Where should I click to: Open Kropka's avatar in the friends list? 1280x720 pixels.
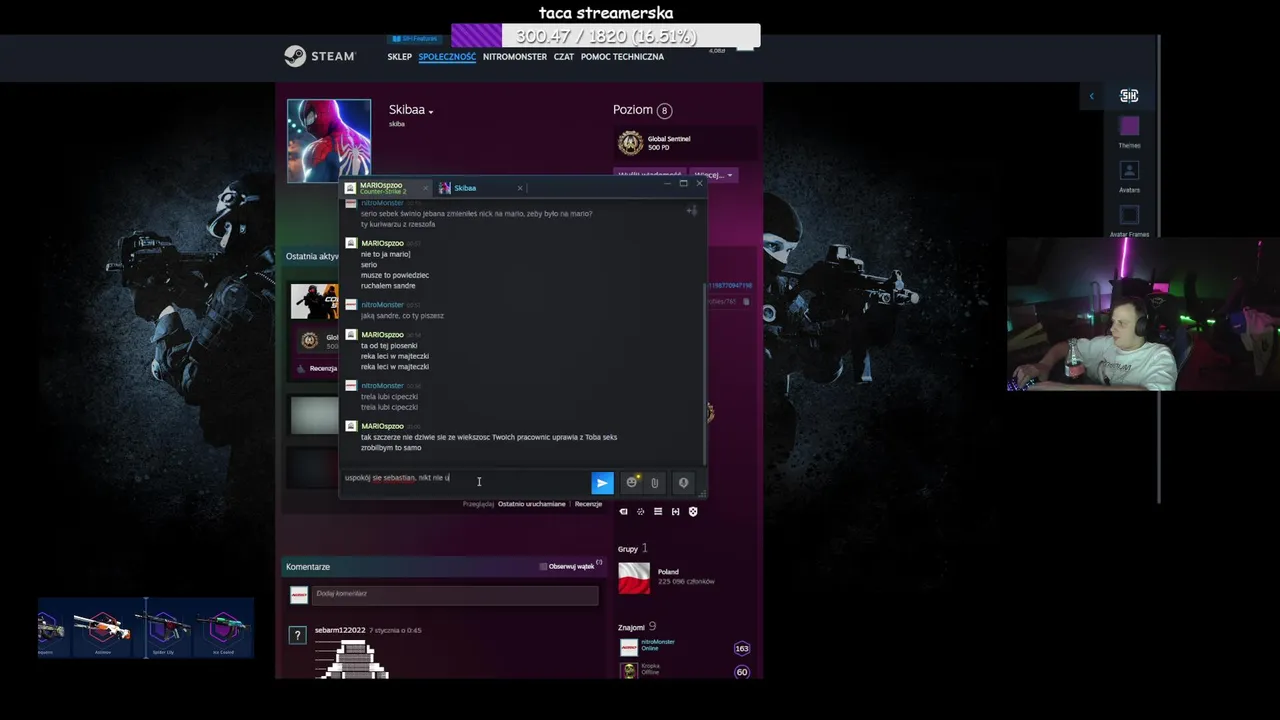628,670
